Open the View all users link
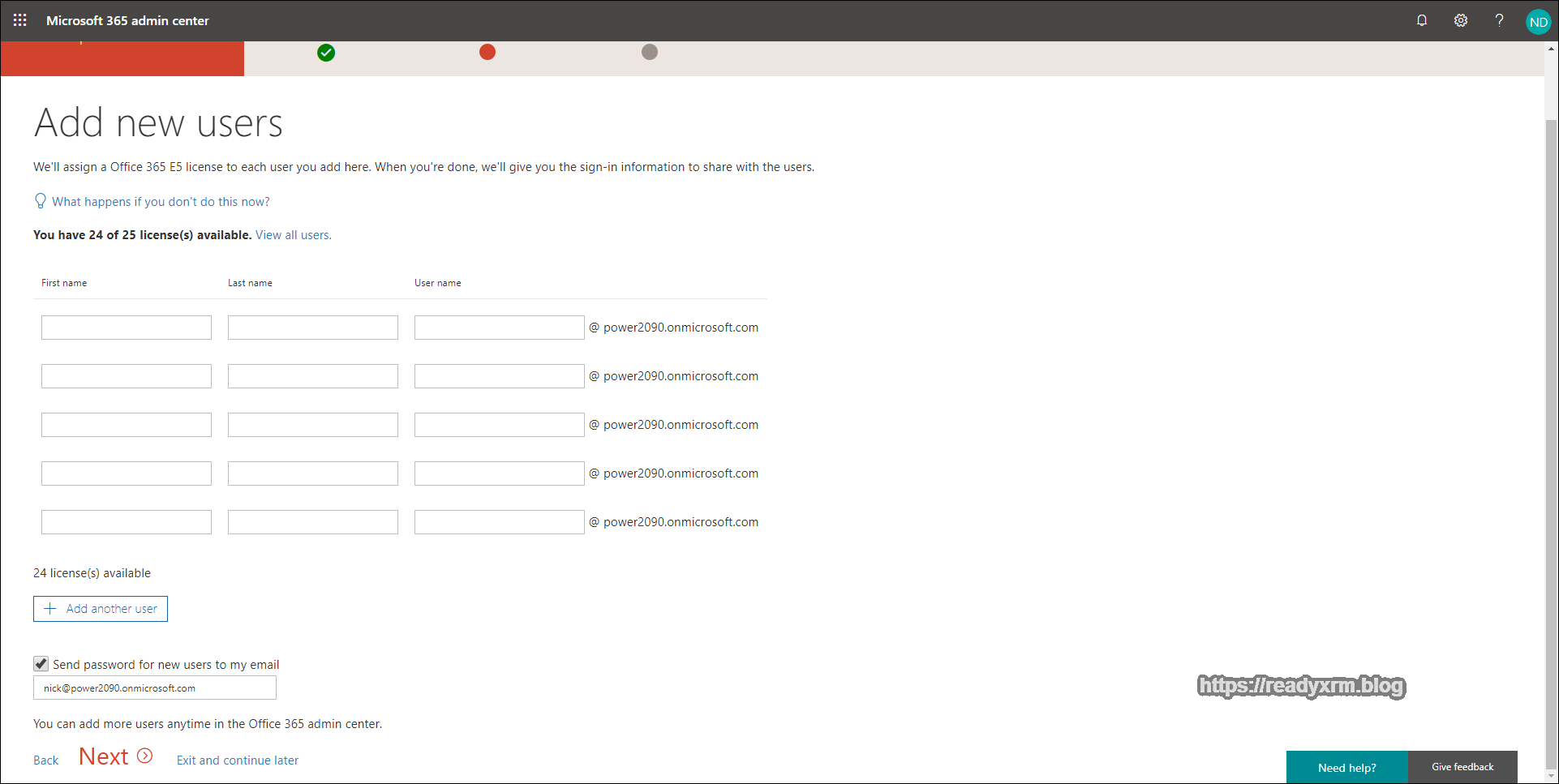Viewport: 1559px width, 784px height. (x=293, y=235)
